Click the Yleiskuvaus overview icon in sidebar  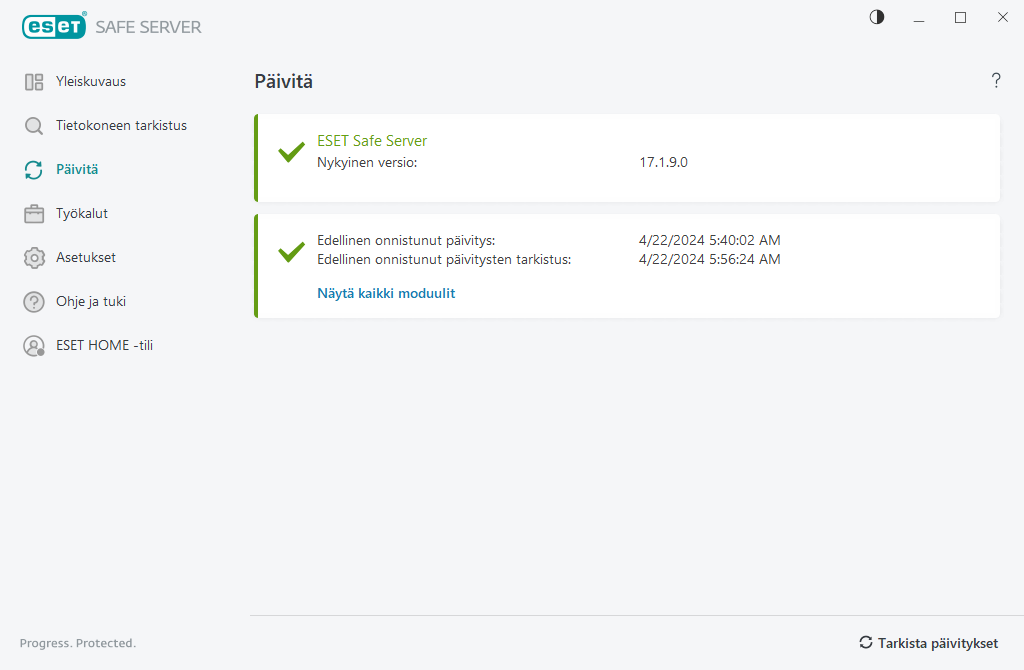pos(34,82)
